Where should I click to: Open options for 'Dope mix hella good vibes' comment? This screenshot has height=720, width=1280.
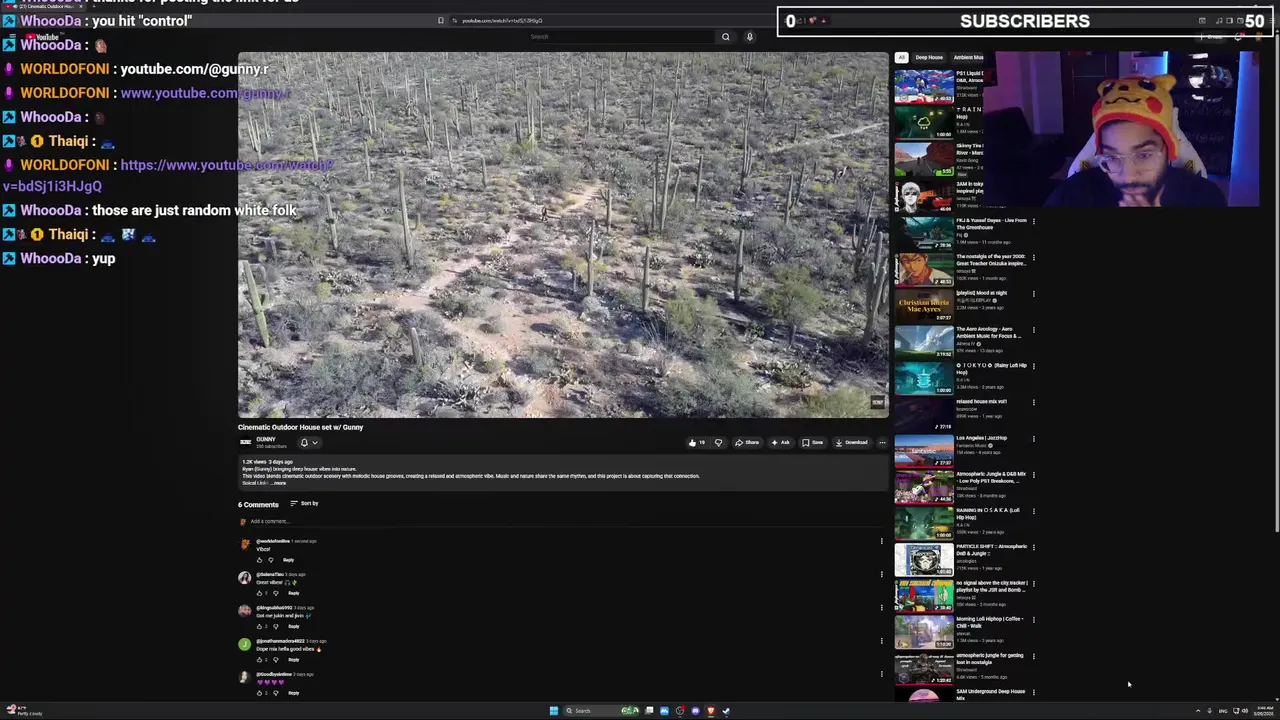881,641
